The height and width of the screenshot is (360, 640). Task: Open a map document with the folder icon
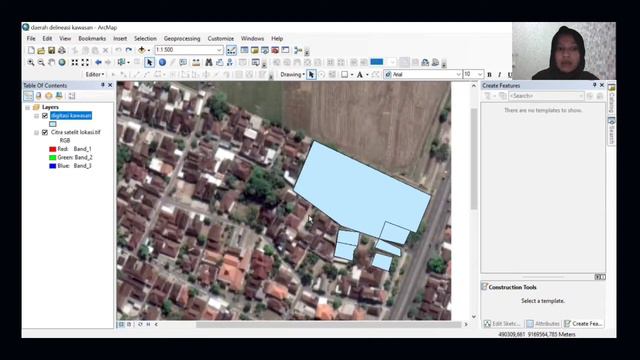[x=41, y=50]
